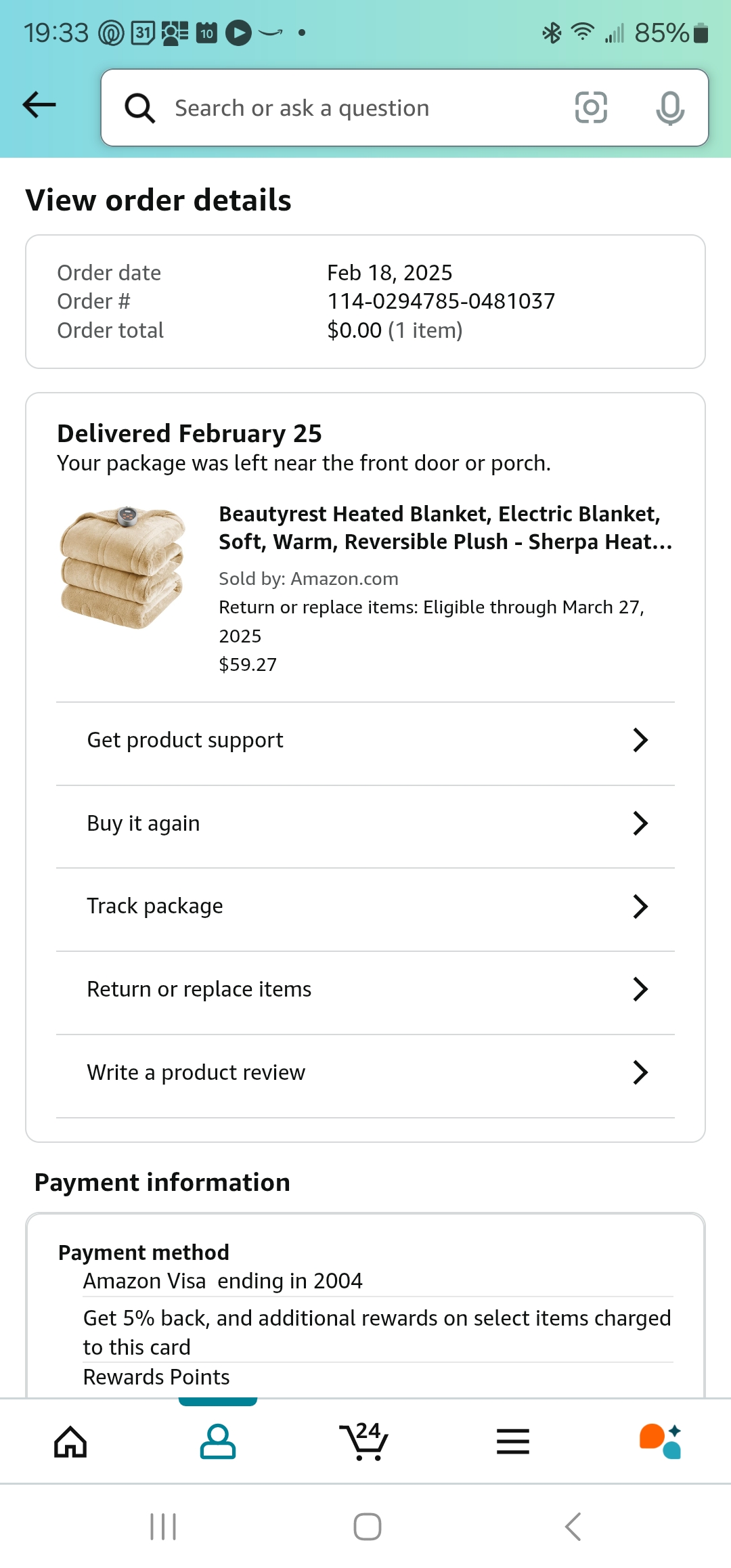Viewport: 731px width, 1568px height.
Task: Tap the Amazon Visa ending in 2004
Action: click(223, 1281)
